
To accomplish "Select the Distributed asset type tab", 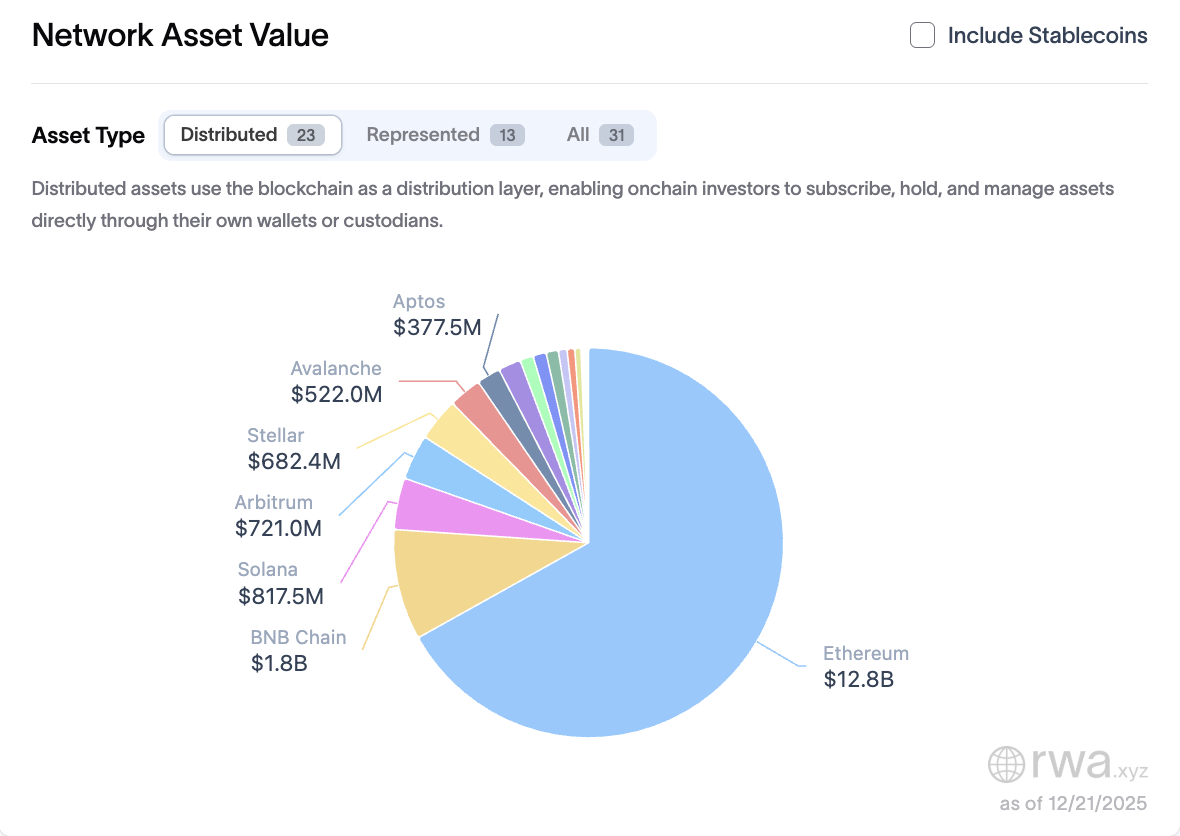I will coord(252,135).
